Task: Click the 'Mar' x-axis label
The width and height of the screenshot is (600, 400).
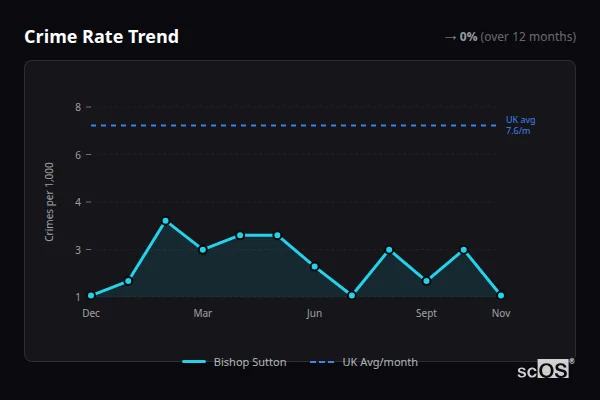Action: 203,313
